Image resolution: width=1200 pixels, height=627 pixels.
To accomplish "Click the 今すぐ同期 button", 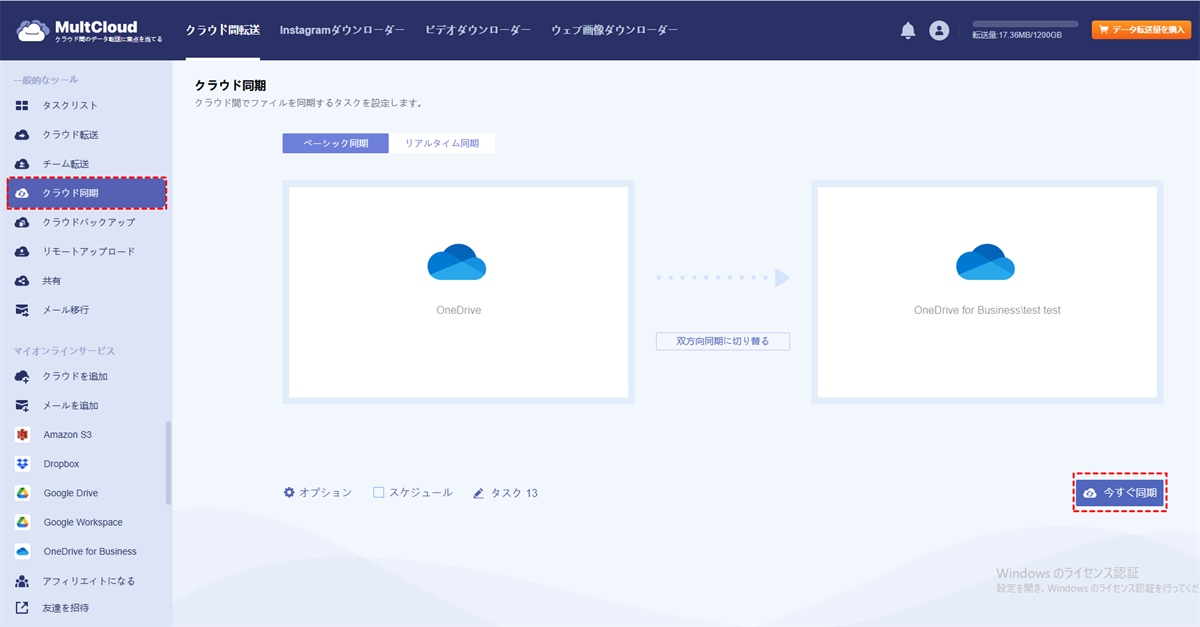I will 1120,493.
